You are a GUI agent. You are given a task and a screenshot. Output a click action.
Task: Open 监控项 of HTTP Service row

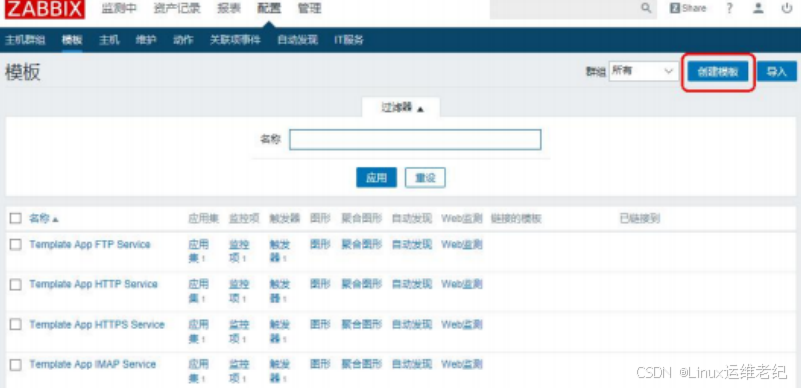239,291
